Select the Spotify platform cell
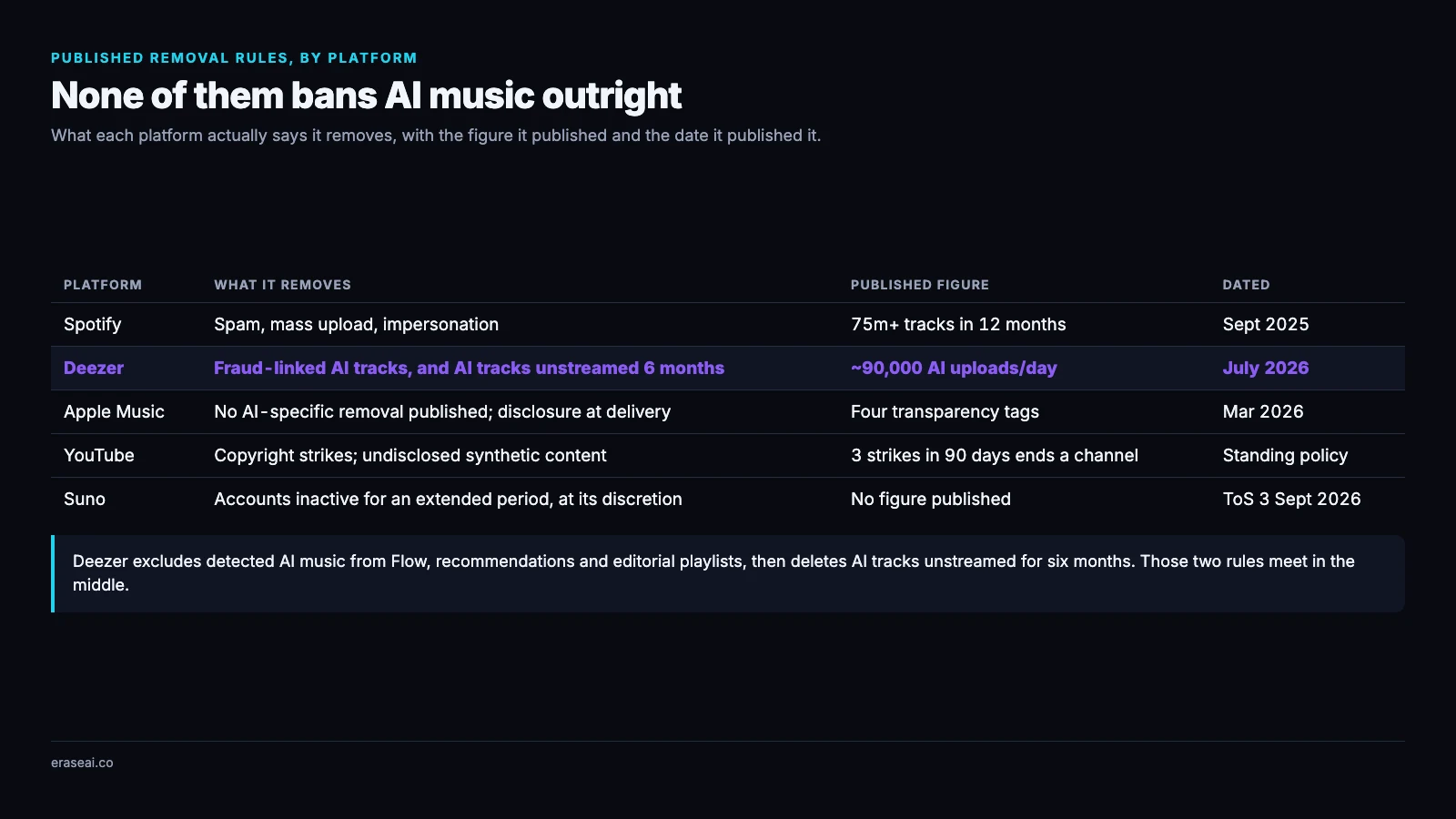The height and width of the screenshot is (819, 1456). [92, 324]
